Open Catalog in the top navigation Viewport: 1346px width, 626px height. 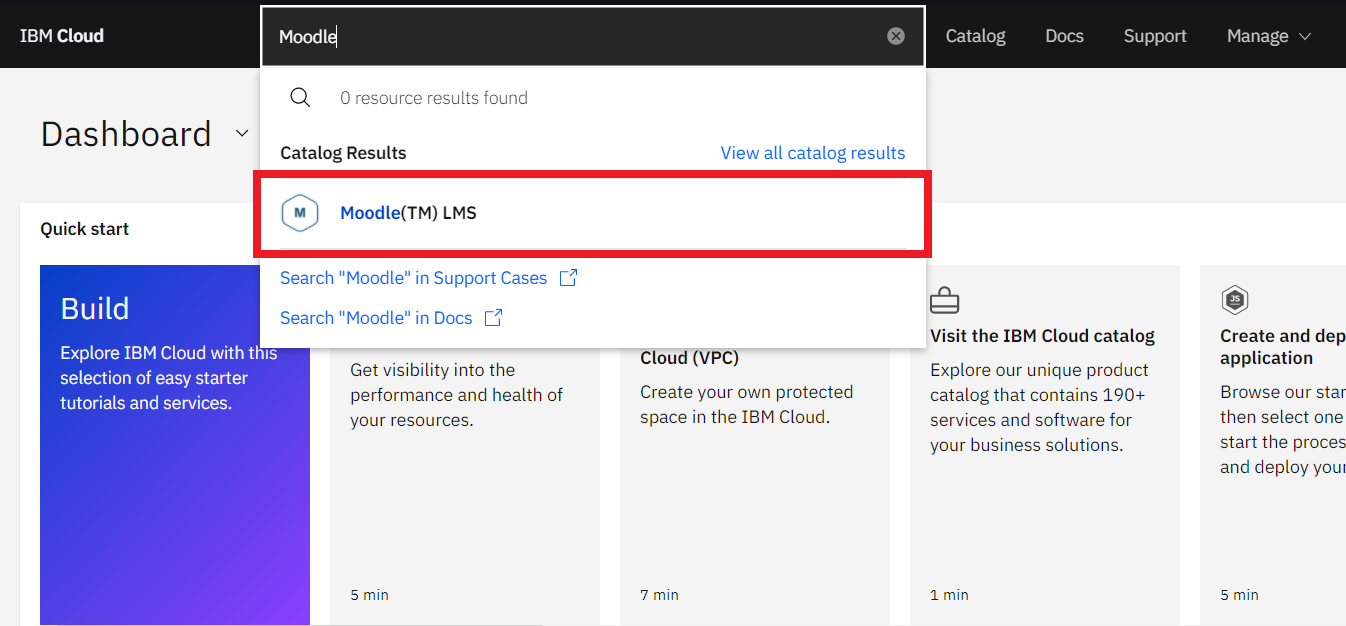click(x=975, y=36)
